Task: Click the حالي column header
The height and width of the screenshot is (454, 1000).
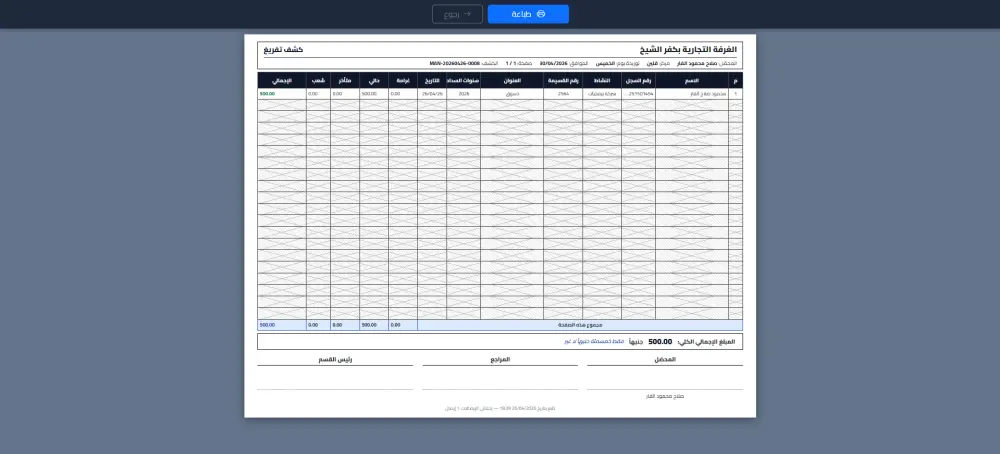Action: coord(374,80)
